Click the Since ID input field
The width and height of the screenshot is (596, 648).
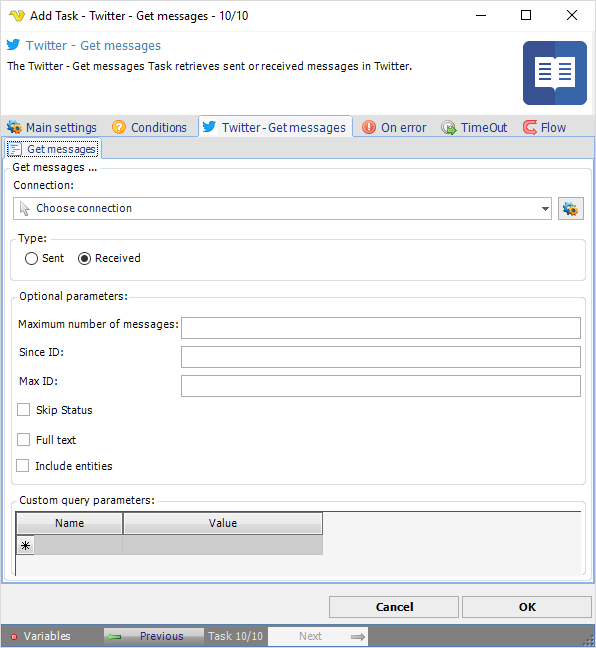(x=381, y=357)
